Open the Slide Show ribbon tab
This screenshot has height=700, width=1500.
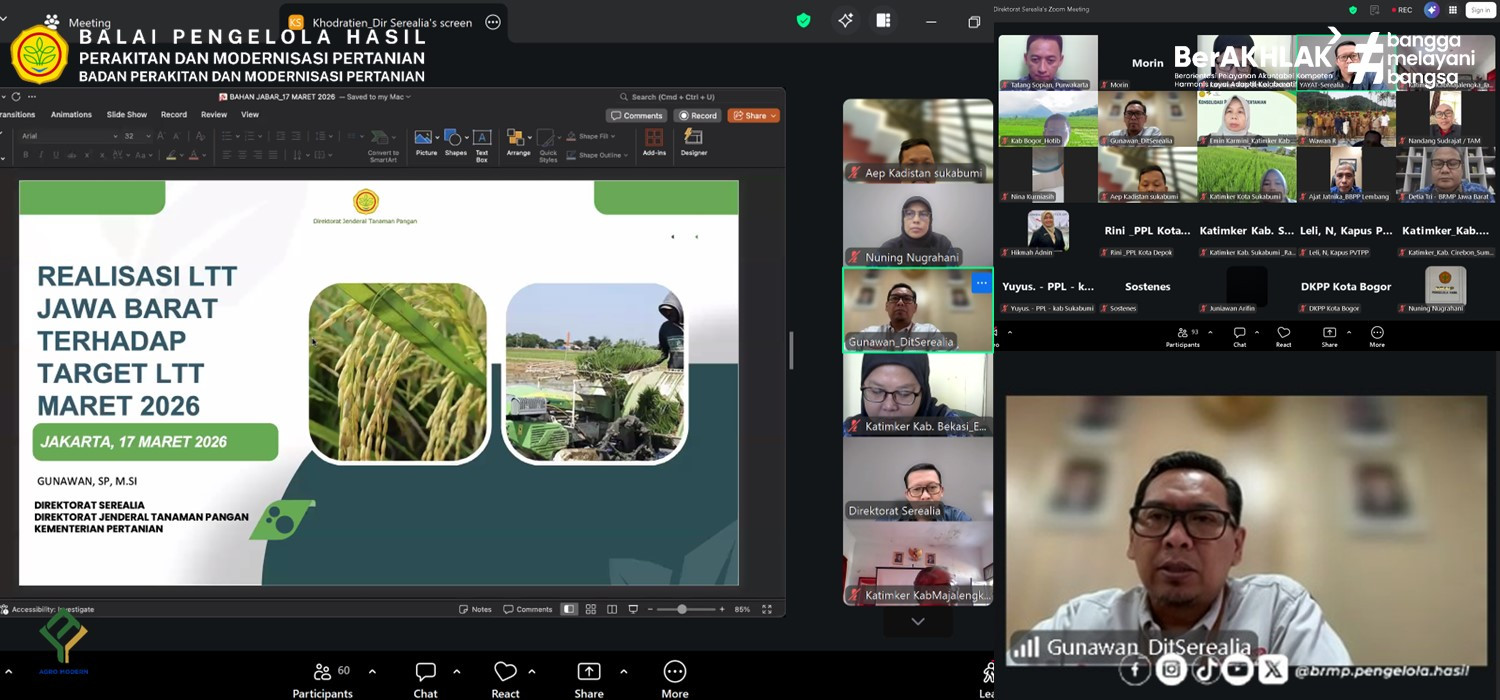click(x=127, y=115)
